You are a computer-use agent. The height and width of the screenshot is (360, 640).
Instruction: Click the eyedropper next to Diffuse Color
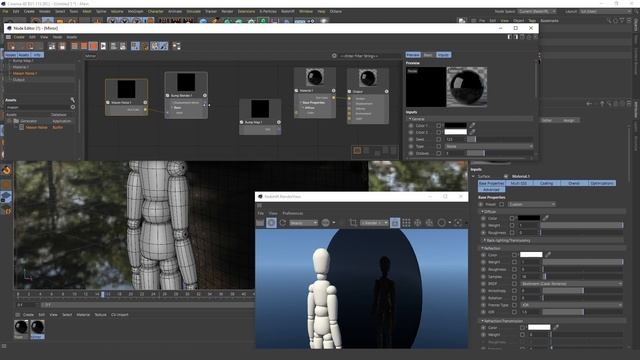click(545, 218)
